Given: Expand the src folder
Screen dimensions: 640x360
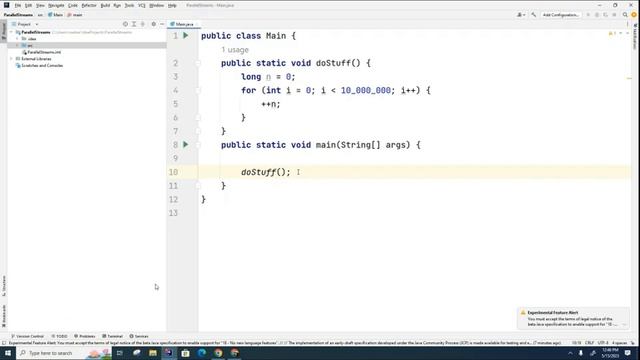Looking at the screenshot, I should click(18, 45).
